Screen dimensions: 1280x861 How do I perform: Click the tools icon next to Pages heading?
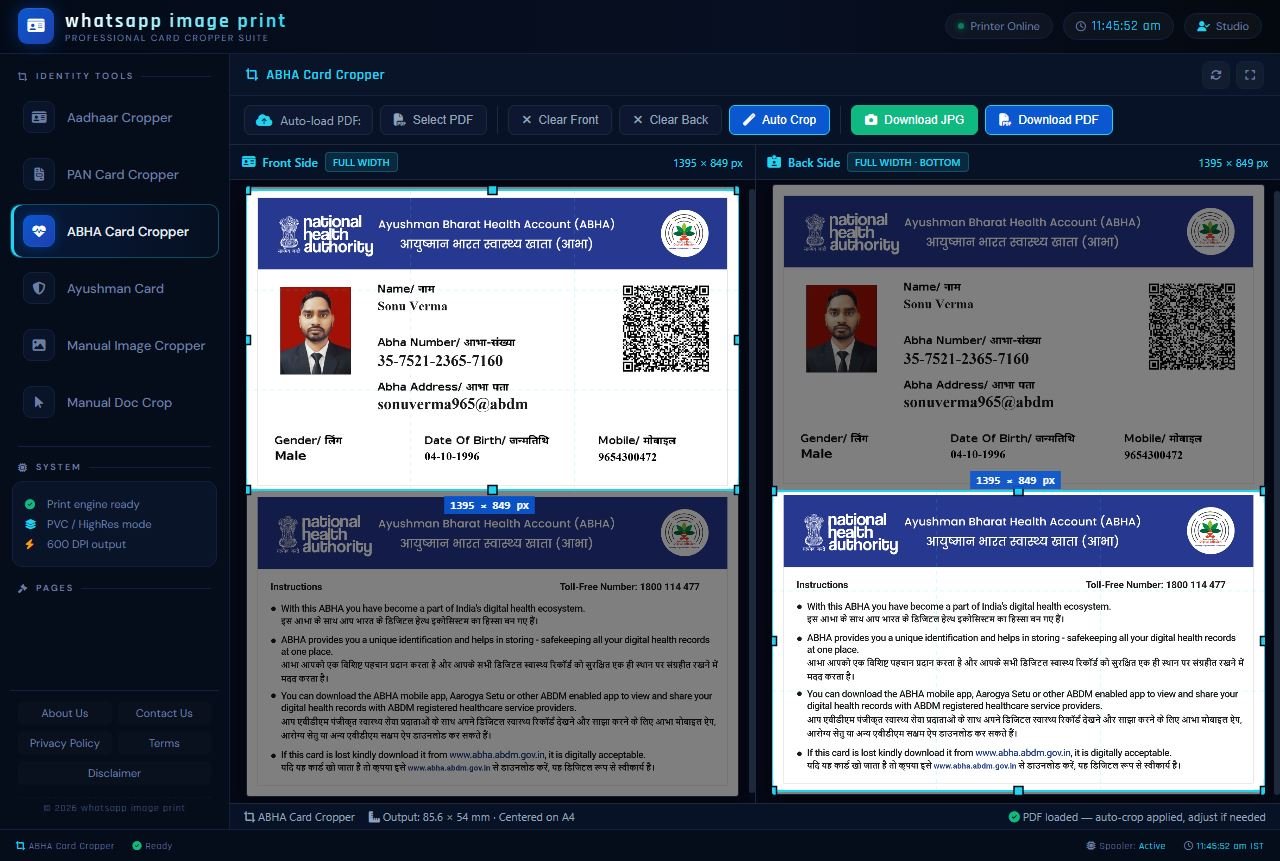(x=23, y=588)
